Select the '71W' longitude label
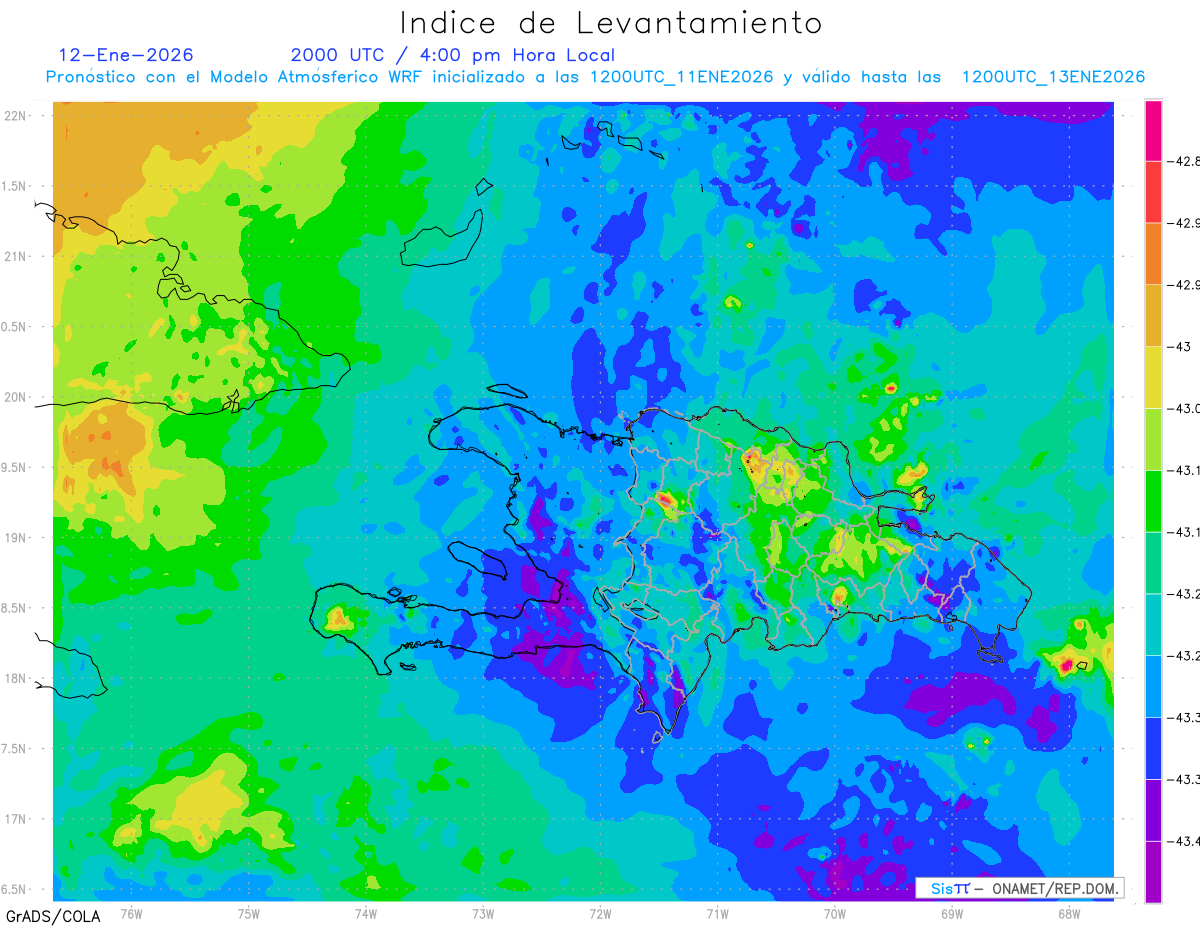 pos(717,913)
